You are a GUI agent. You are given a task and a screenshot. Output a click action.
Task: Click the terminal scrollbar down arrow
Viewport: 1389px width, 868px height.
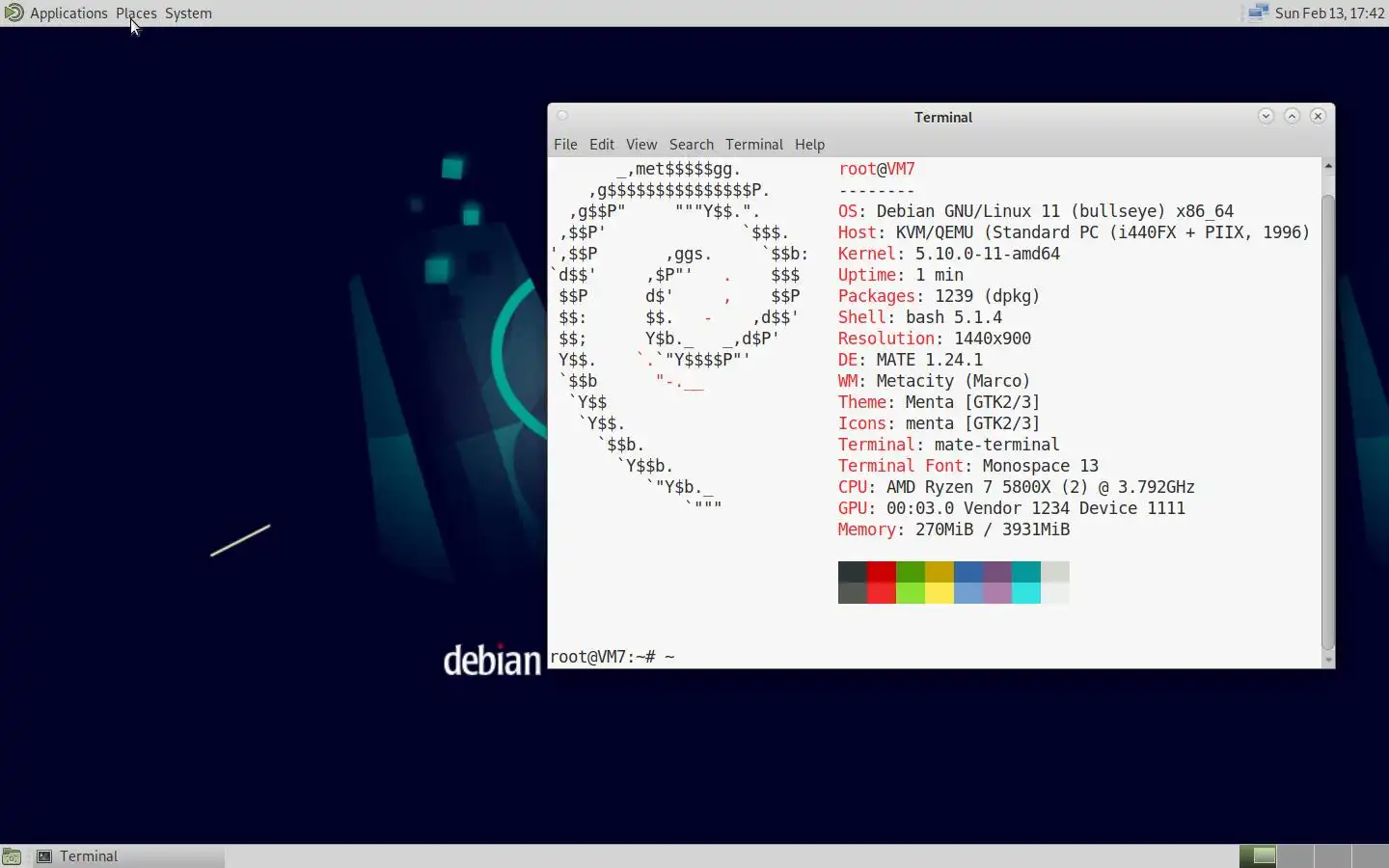tap(1328, 661)
